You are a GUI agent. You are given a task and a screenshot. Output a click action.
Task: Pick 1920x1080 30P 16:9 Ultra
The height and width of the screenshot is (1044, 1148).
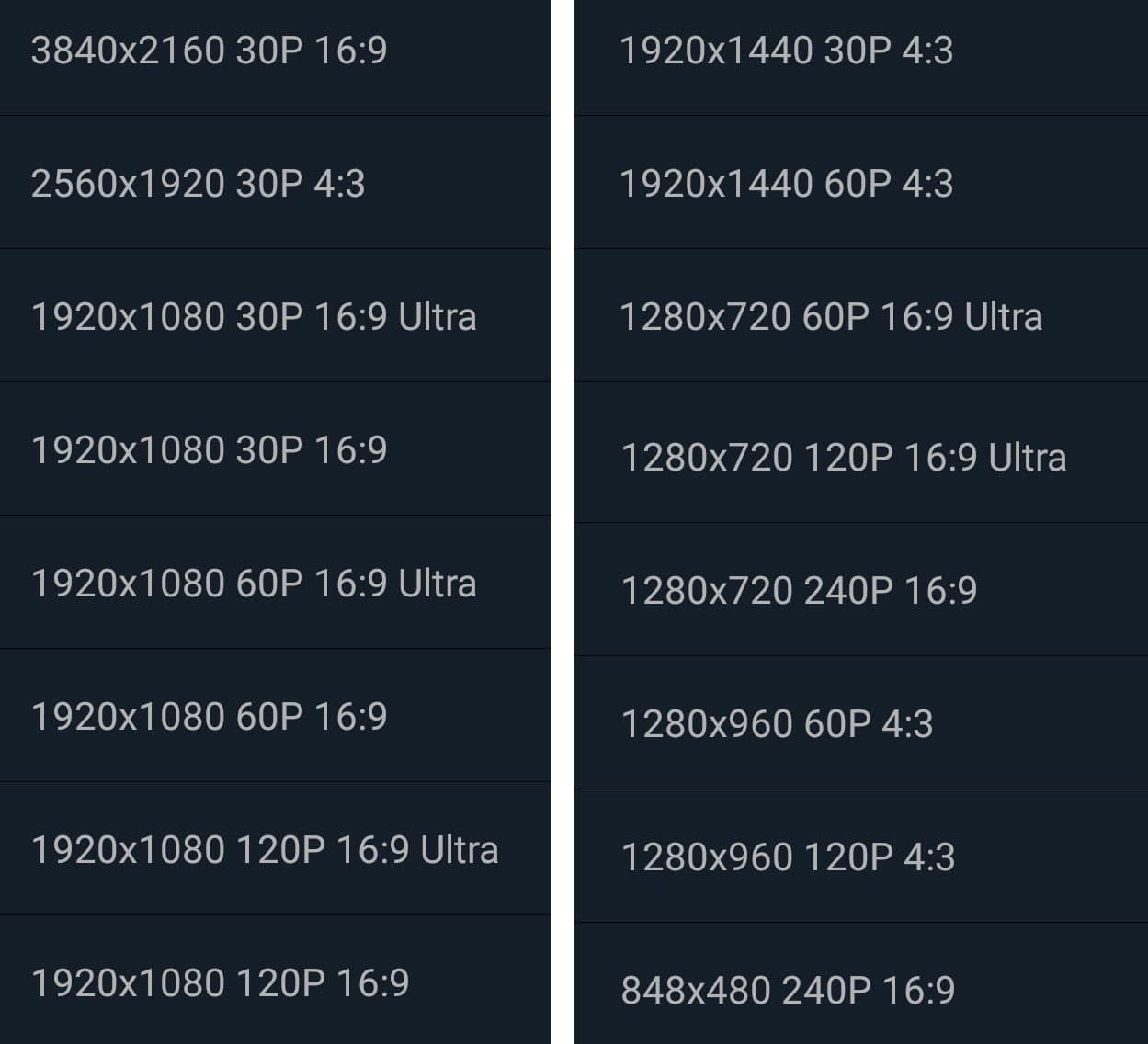(x=254, y=317)
